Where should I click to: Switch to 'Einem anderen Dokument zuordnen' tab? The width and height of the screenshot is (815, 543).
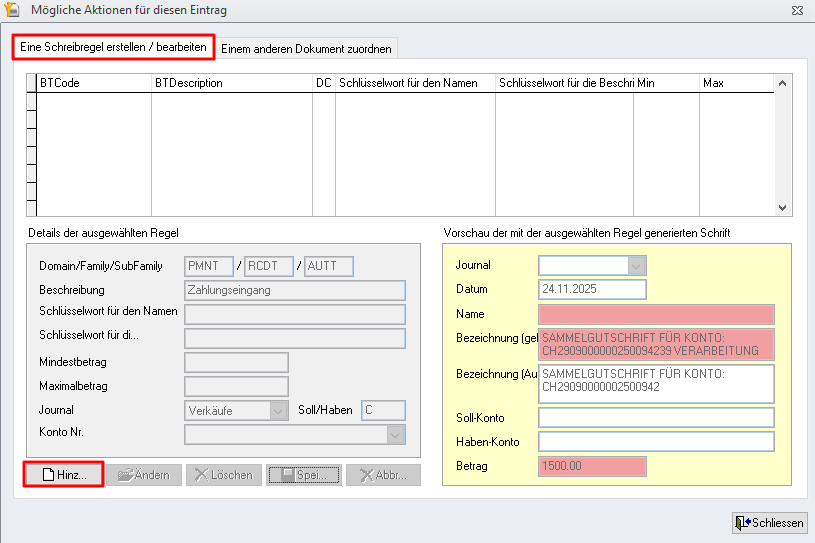point(308,48)
